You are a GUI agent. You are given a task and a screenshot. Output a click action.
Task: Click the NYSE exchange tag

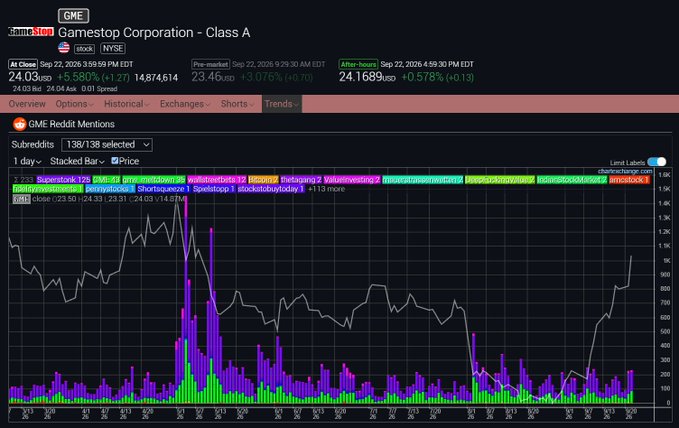click(x=113, y=48)
